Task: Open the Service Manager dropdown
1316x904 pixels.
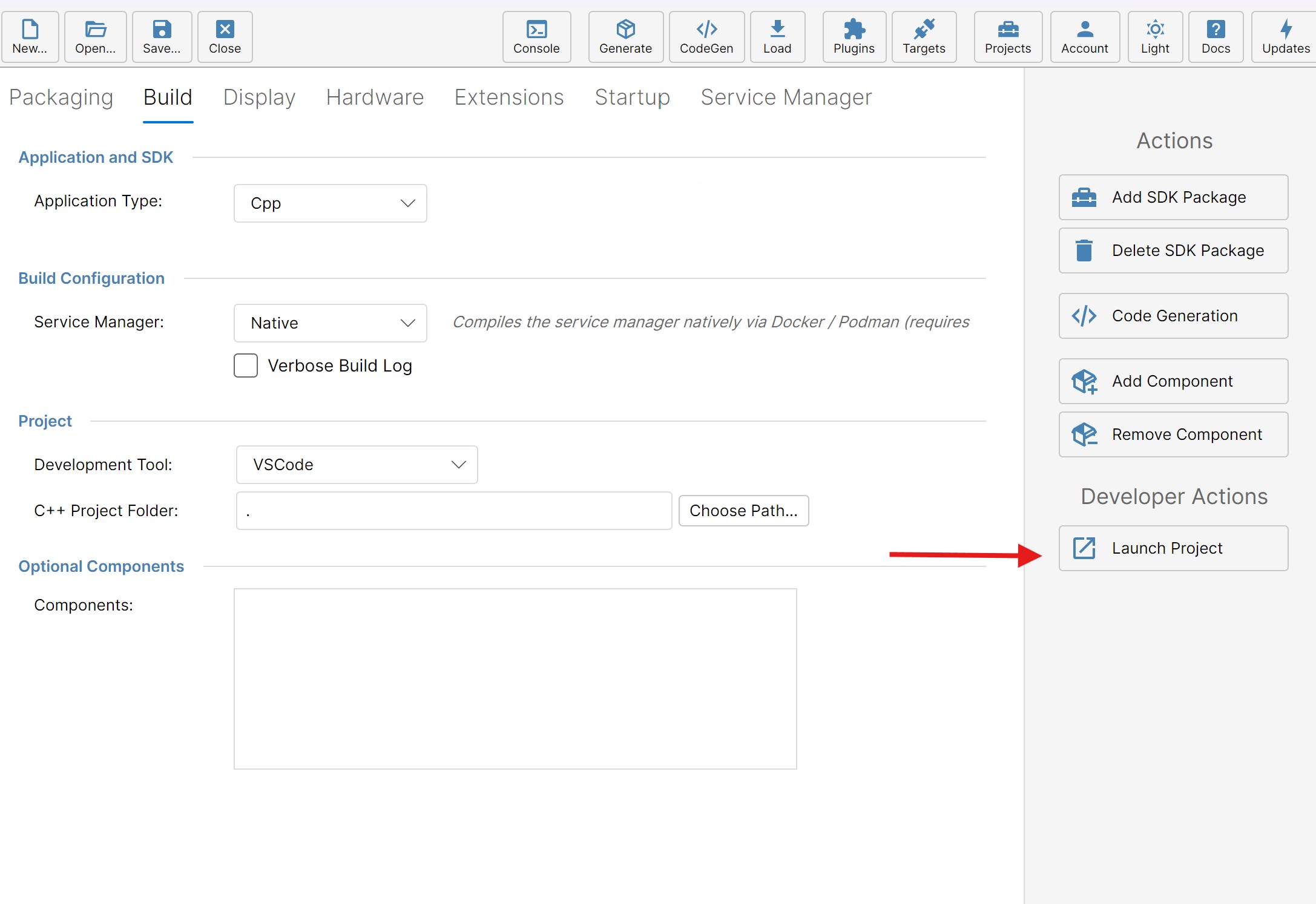Action: pos(331,323)
